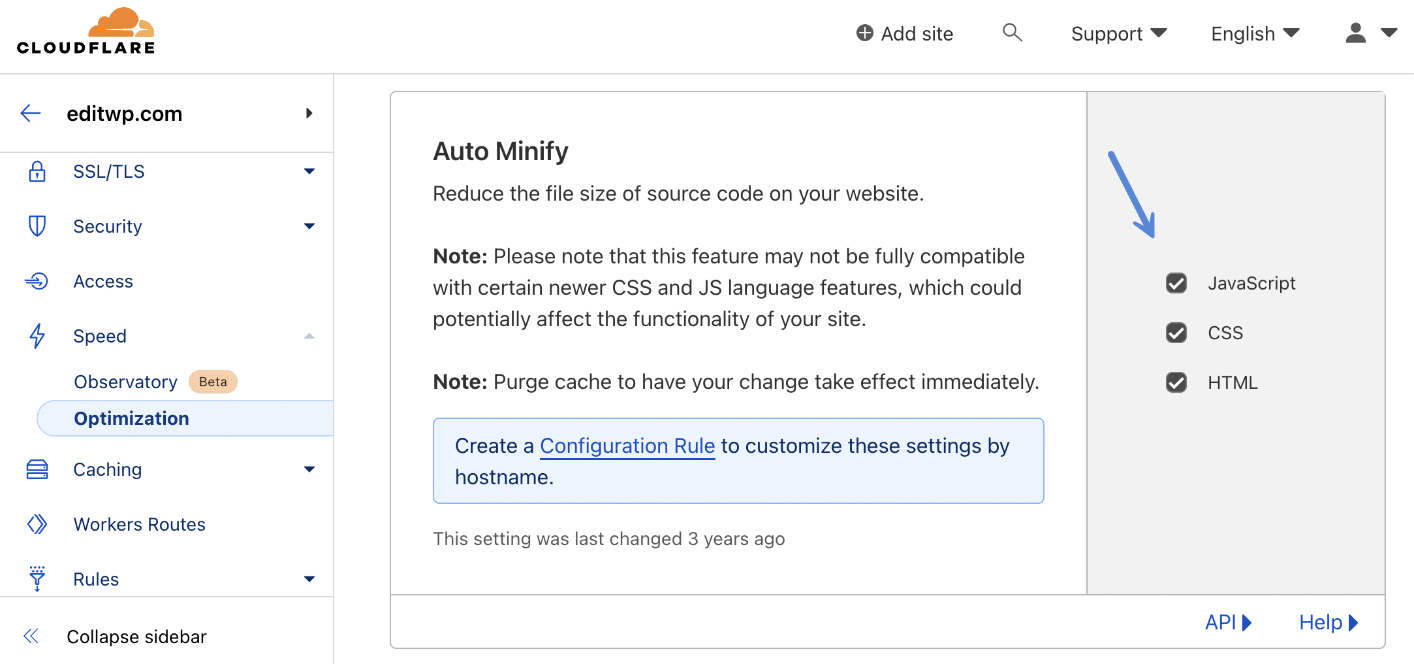Click the Rules funnel icon

[x=38, y=579]
